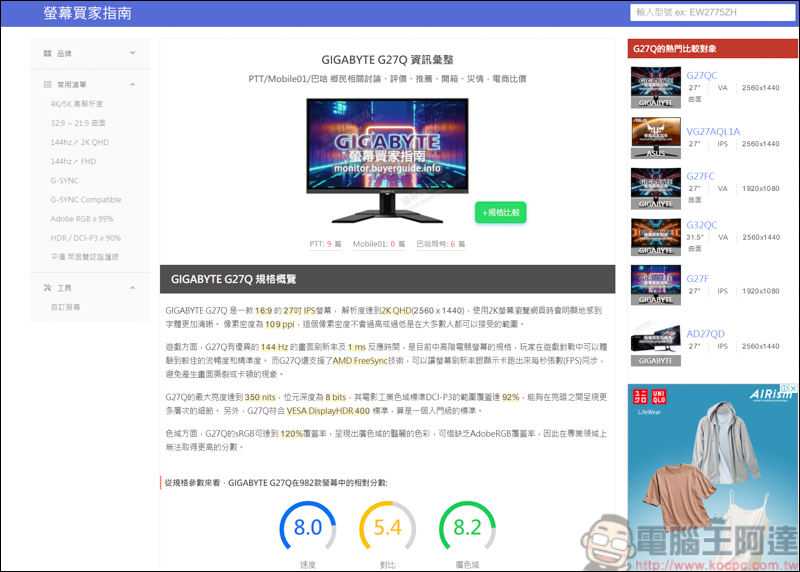Click the G32QC monitor thumbnail

[x=656, y=236]
